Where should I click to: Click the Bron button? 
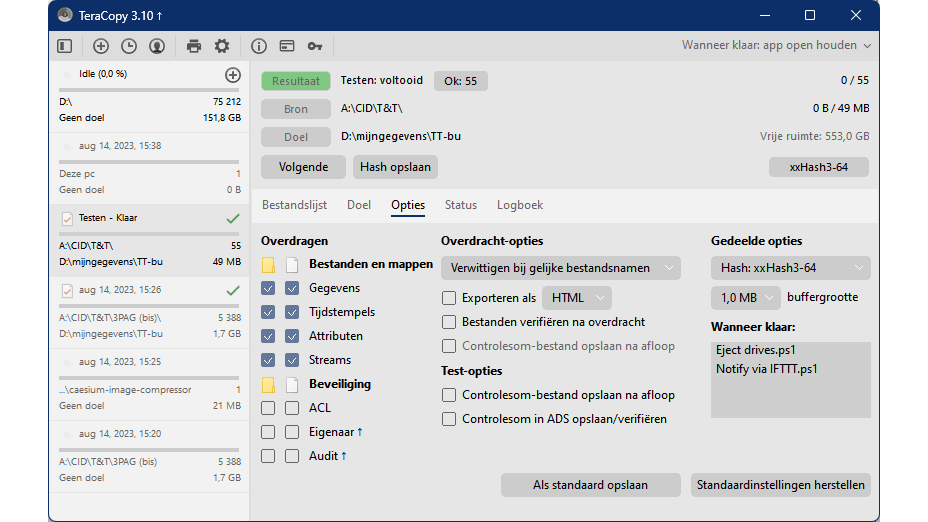(295, 109)
